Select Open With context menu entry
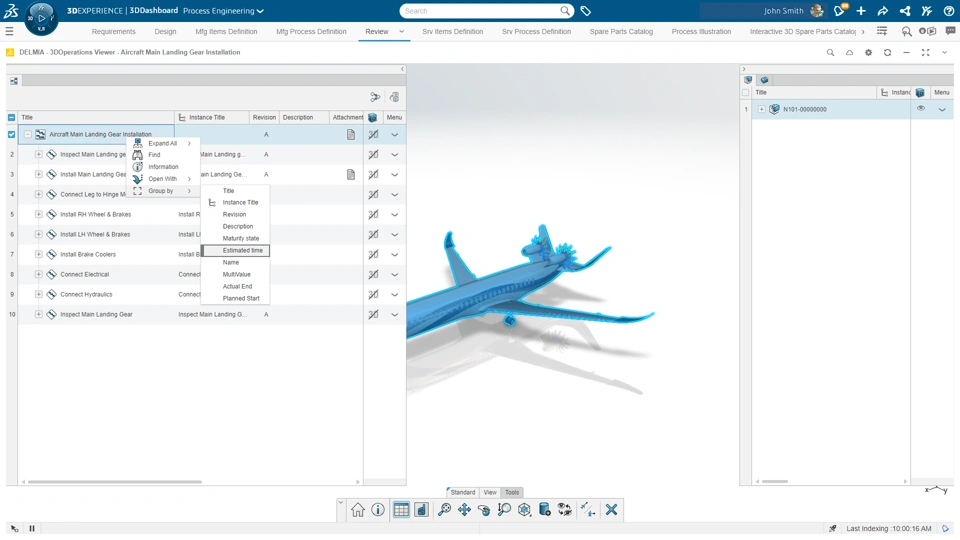 coord(163,179)
